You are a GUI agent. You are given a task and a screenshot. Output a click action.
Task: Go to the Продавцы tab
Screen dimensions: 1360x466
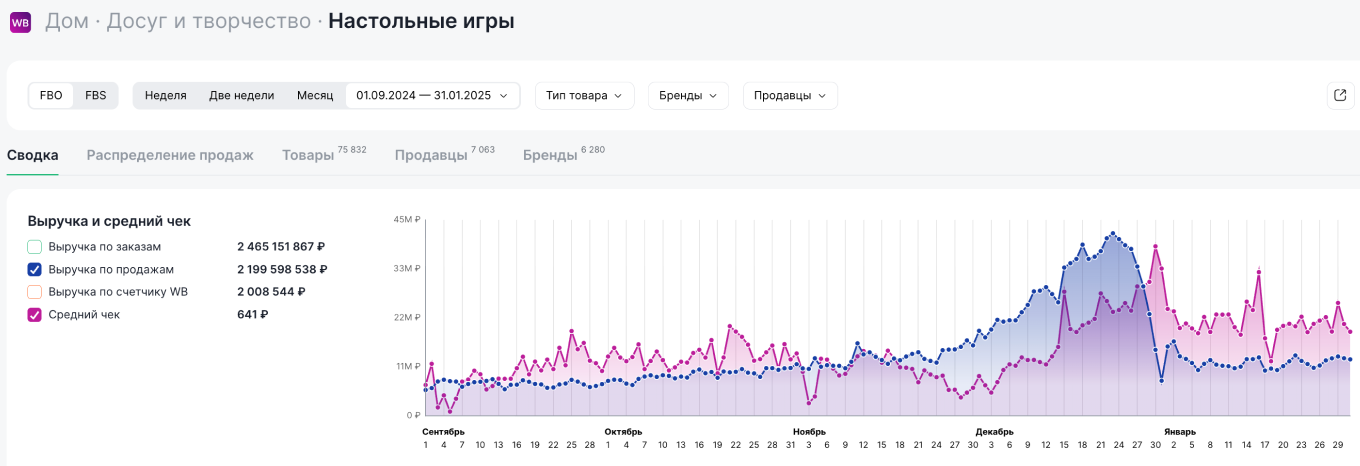(430, 156)
